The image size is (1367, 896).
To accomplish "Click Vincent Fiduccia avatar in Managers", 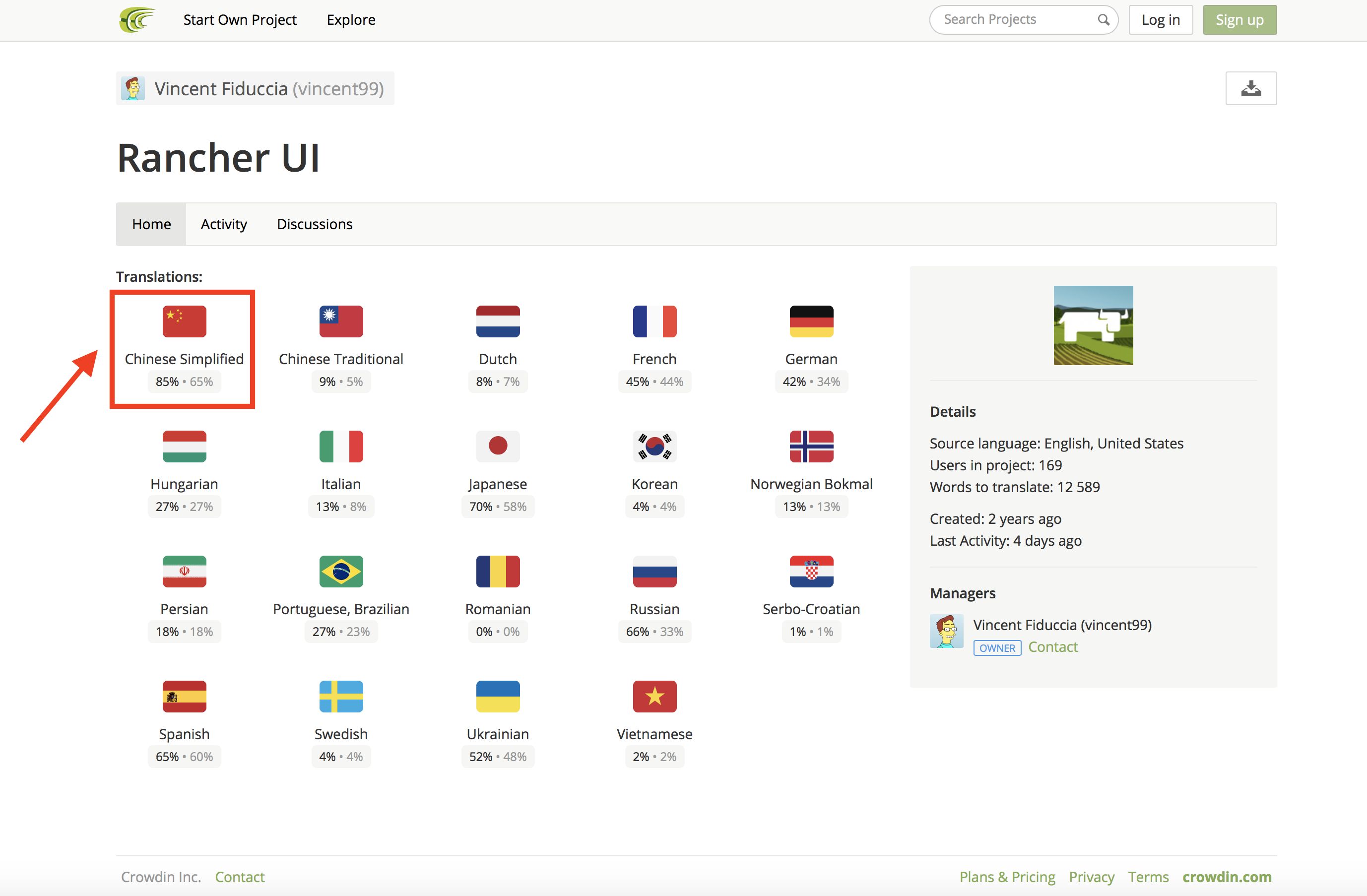I will pyautogui.click(x=946, y=631).
